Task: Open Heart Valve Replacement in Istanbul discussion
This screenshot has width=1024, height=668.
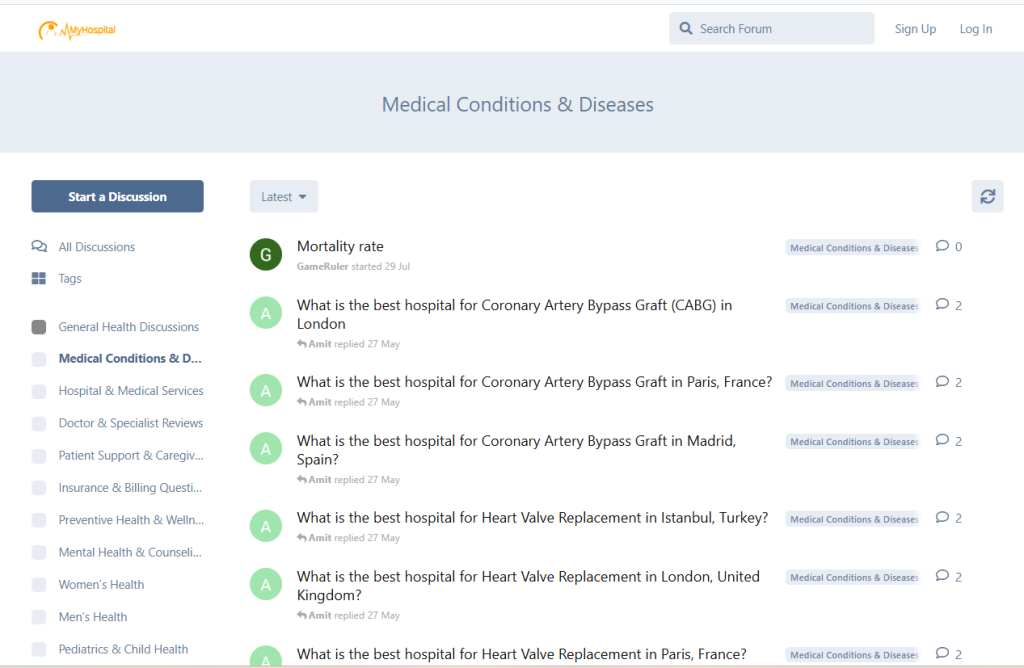Action: click(532, 518)
